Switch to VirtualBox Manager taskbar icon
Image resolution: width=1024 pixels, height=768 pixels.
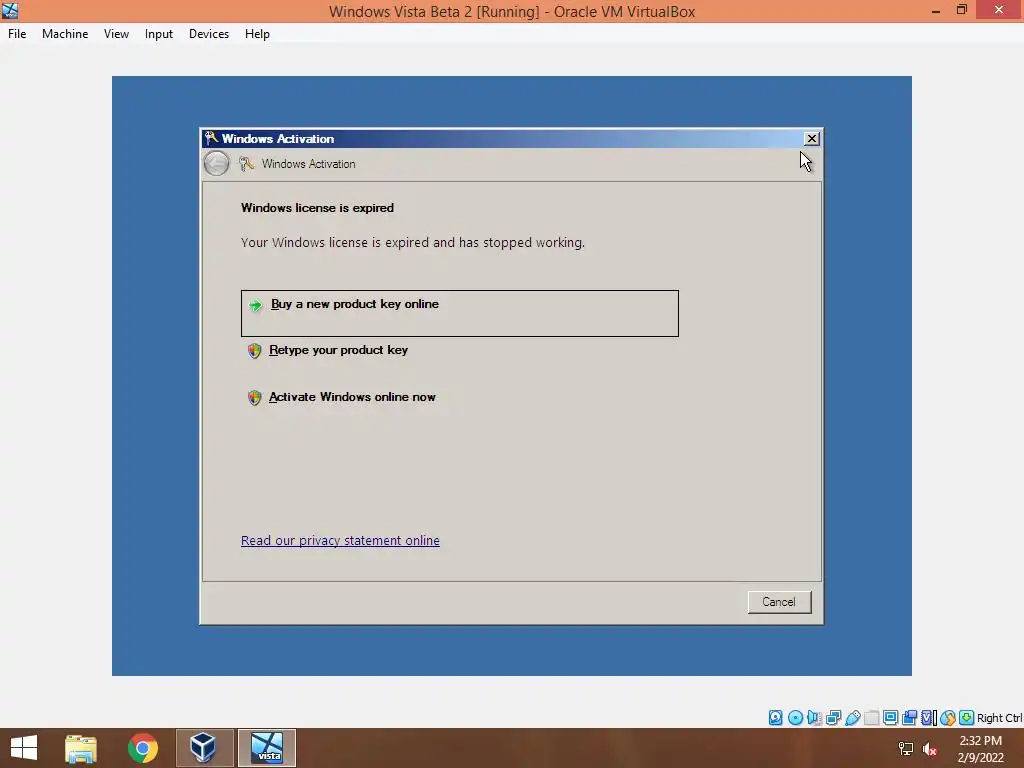point(204,748)
